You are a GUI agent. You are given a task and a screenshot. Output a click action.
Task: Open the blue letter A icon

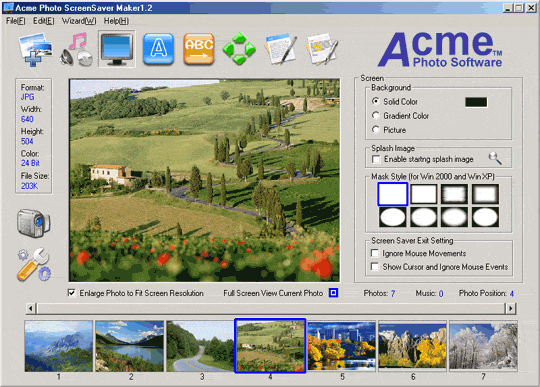point(158,49)
